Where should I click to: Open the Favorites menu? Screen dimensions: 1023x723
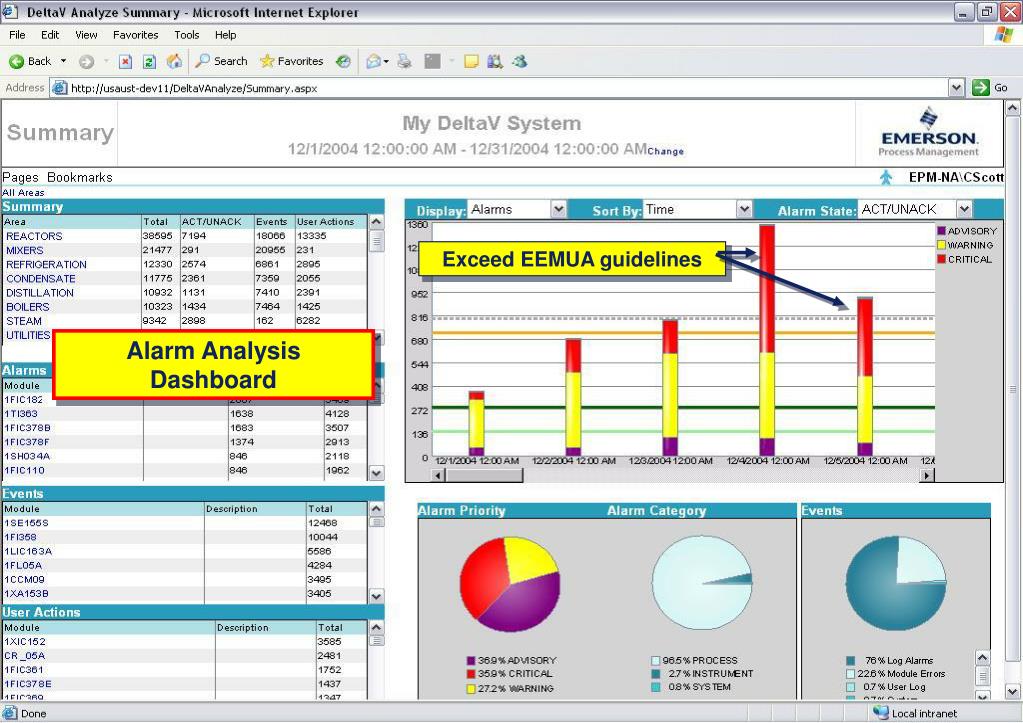135,35
